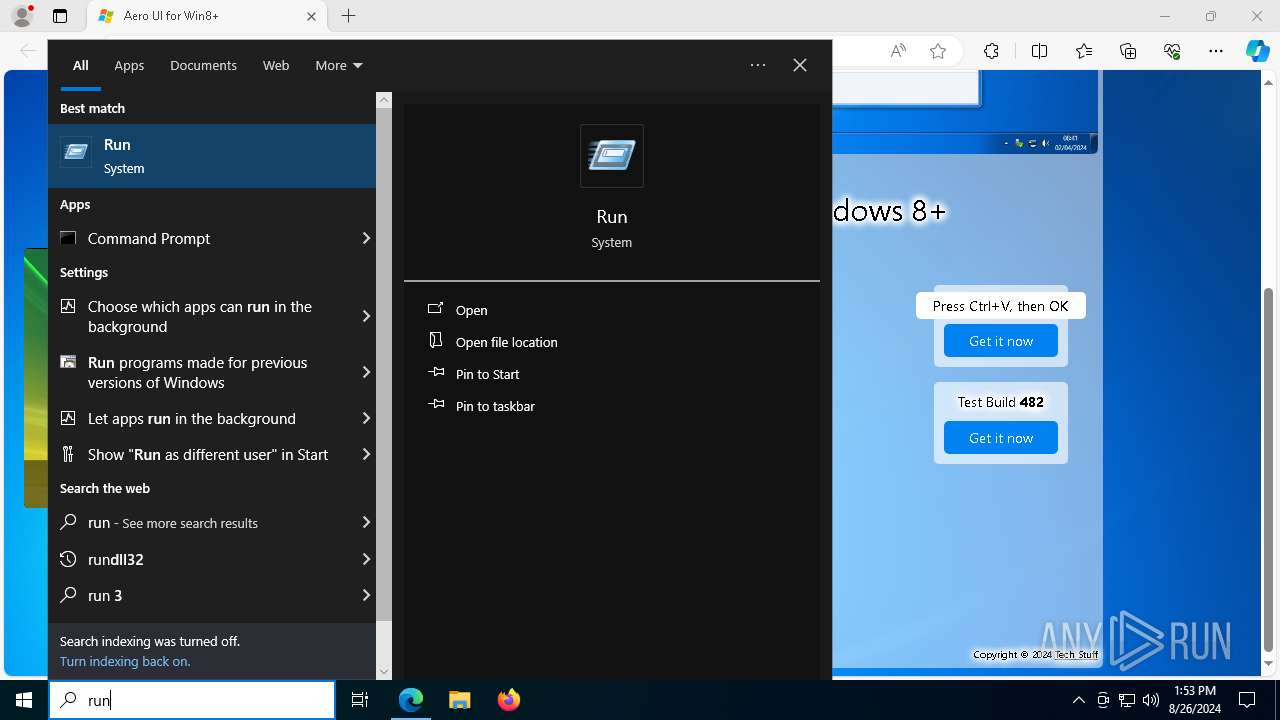Add page to favorites star icon

(938, 52)
